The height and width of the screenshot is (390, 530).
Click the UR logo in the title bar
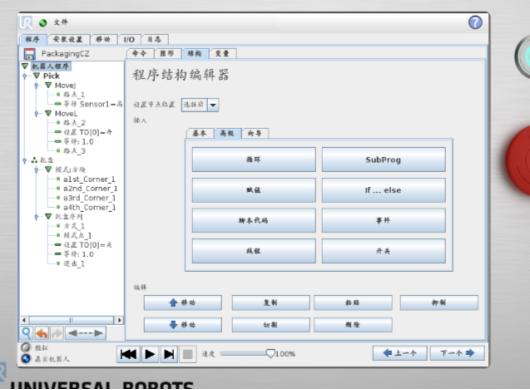pos(26,23)
